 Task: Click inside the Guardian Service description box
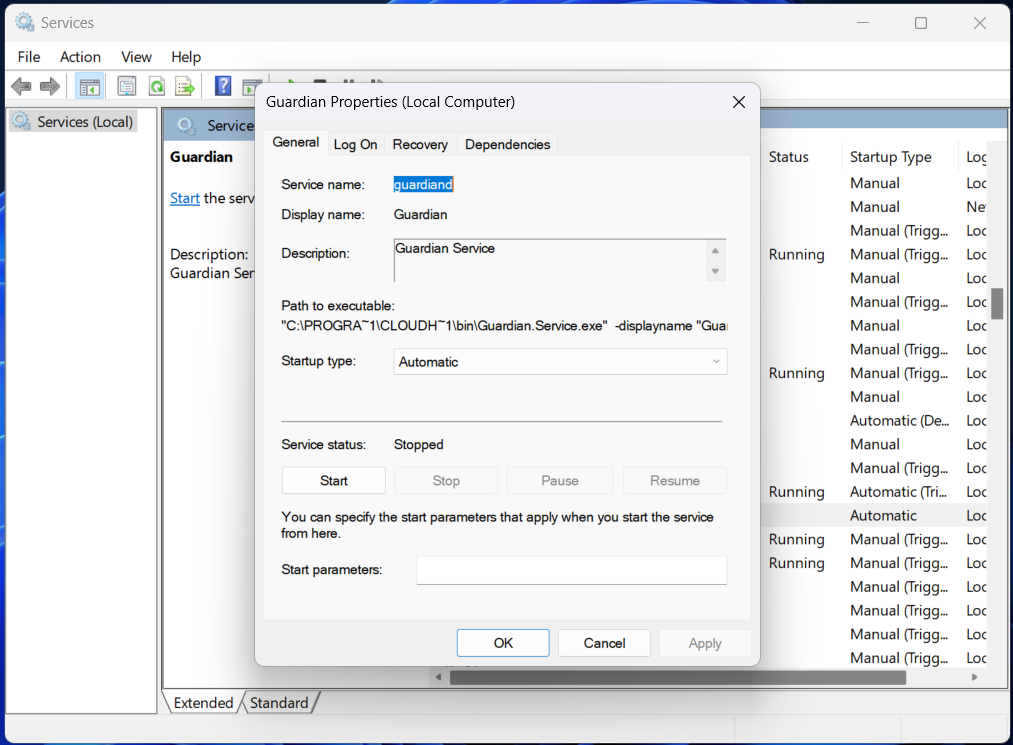click(550, 260)
